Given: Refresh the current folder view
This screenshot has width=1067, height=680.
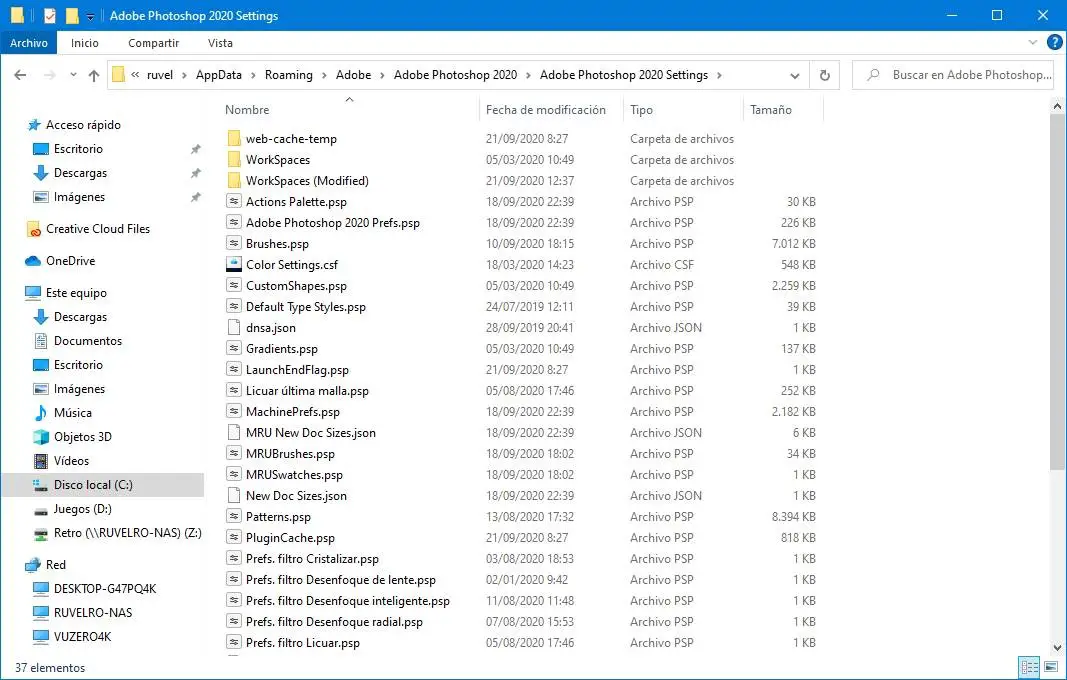Looking at the screenshot, I should pos(825,75).
